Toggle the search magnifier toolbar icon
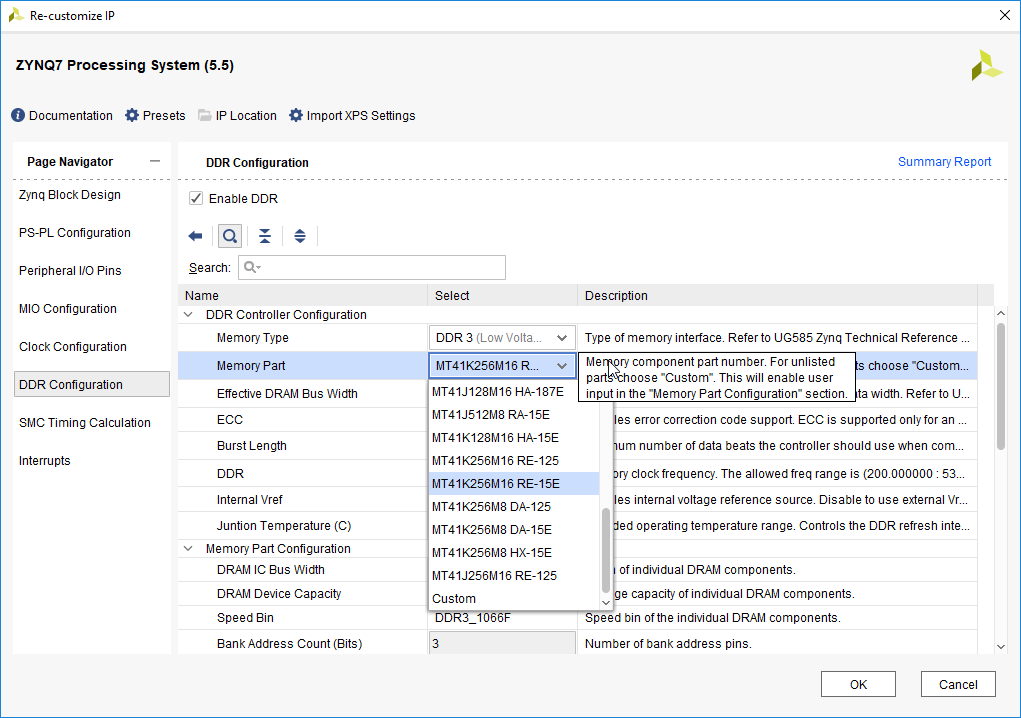The height and width of the screenshot is (718, 1021). point(229,236)
